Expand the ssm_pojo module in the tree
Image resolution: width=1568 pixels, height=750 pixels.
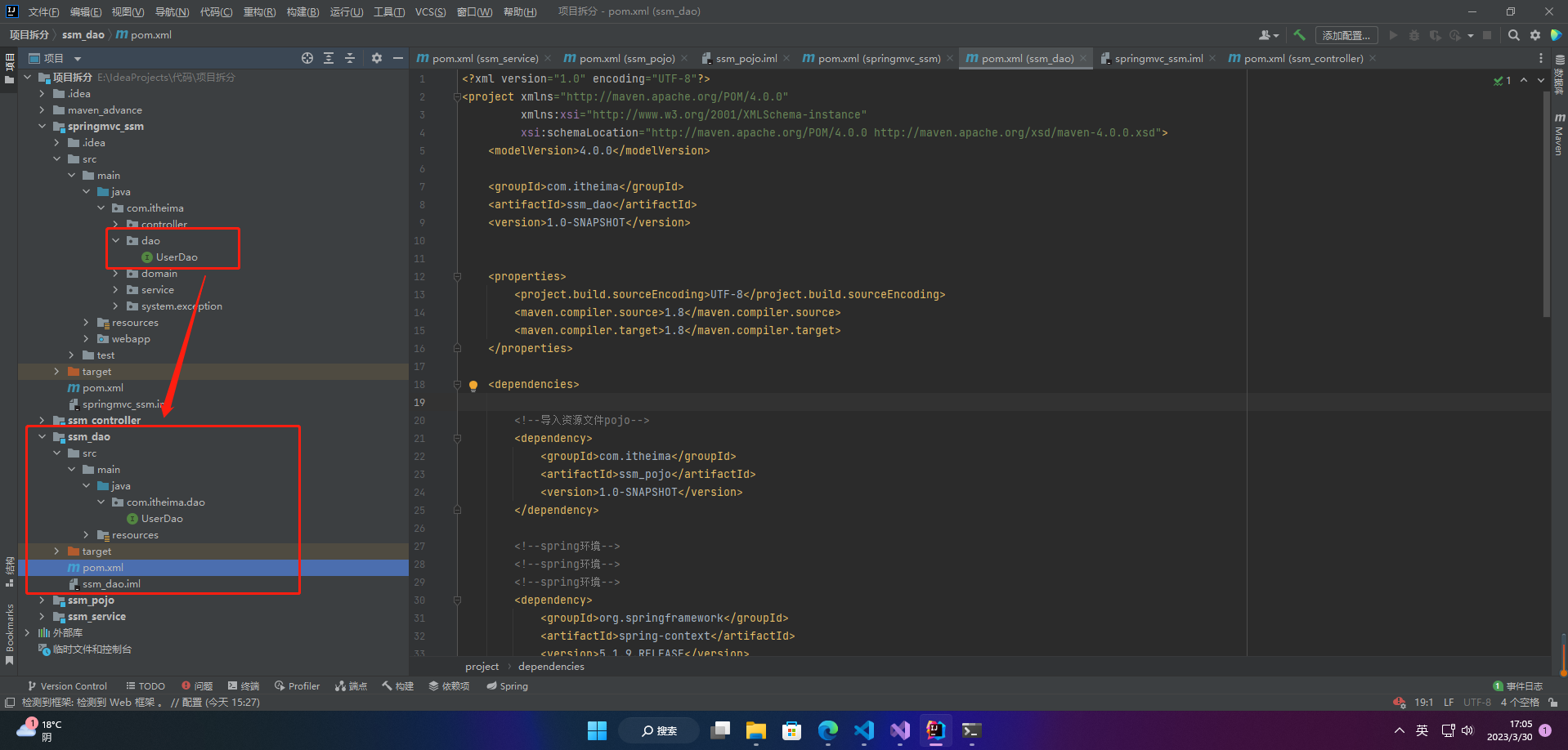43,600
